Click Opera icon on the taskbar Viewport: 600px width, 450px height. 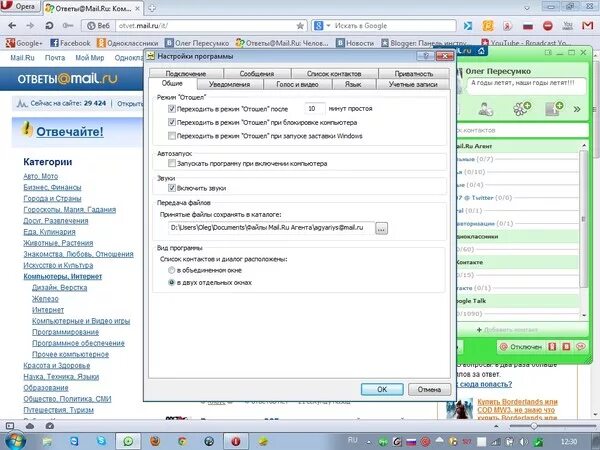[x=236, y=441]
